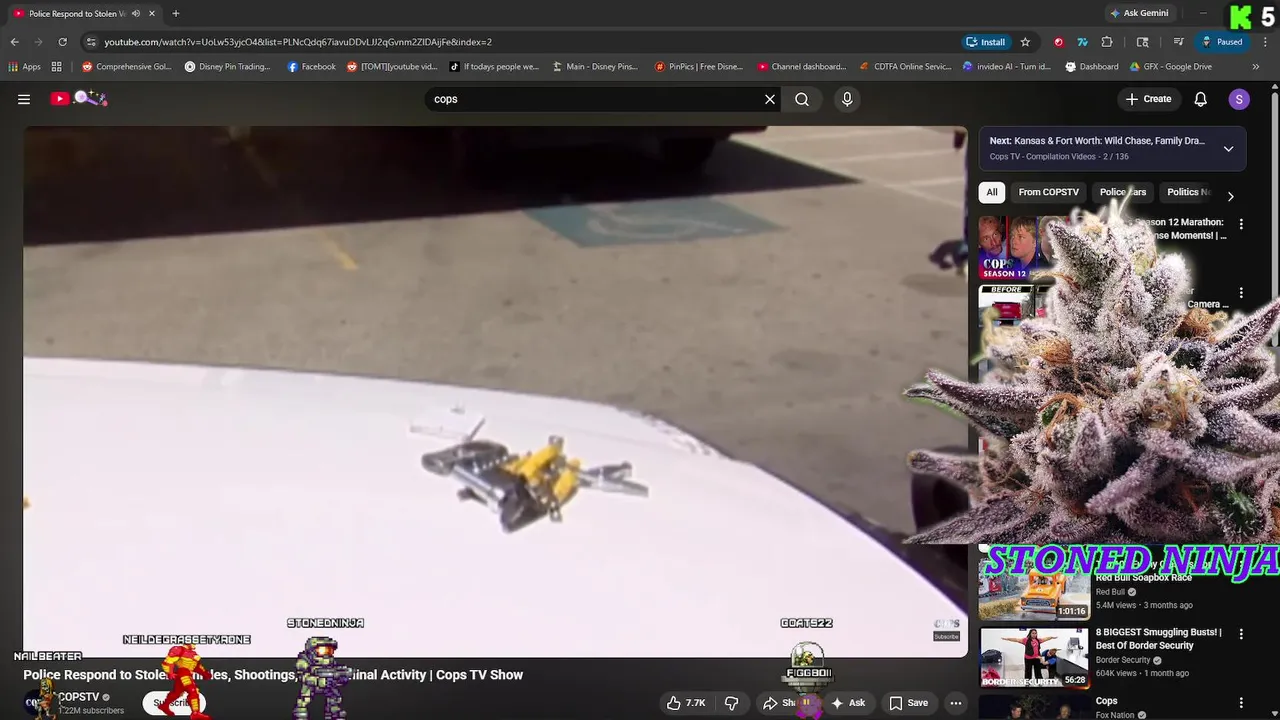The height and width of the screenshot is (720, 1280).
Task: Open Disney Pin Trading bookmark
Action: tap(228, 67)
